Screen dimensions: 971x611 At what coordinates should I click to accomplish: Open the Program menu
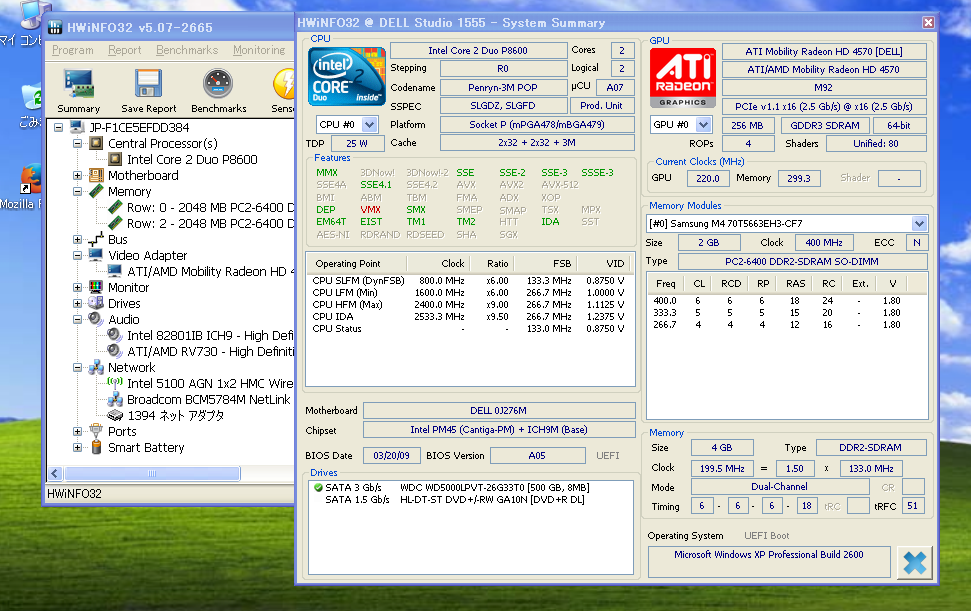coord(72,50)
